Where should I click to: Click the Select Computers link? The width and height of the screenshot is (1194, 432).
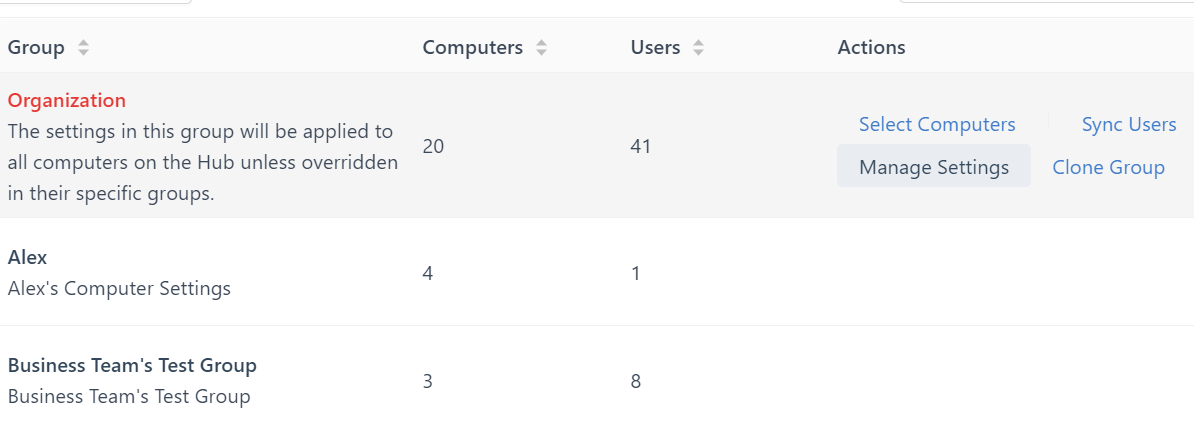point(937,124)
